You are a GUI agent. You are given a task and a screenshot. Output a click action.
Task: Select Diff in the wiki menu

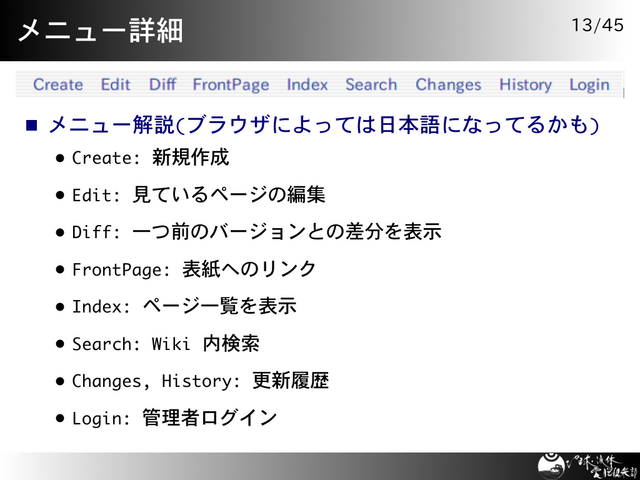pos(162,85)
